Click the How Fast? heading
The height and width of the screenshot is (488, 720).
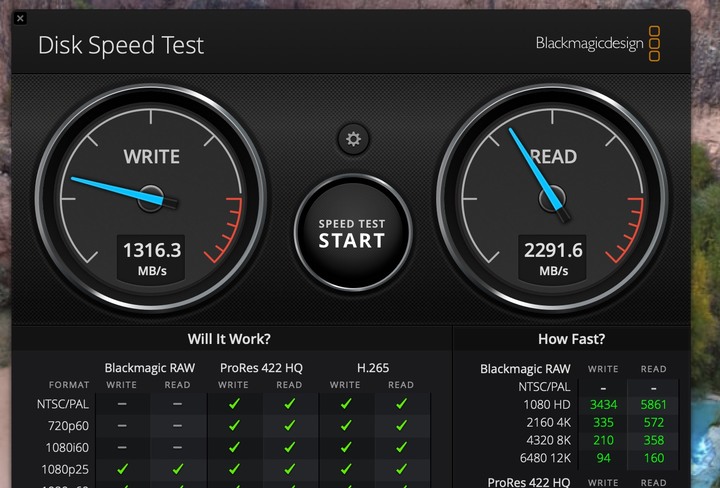(x=571, y=339)
